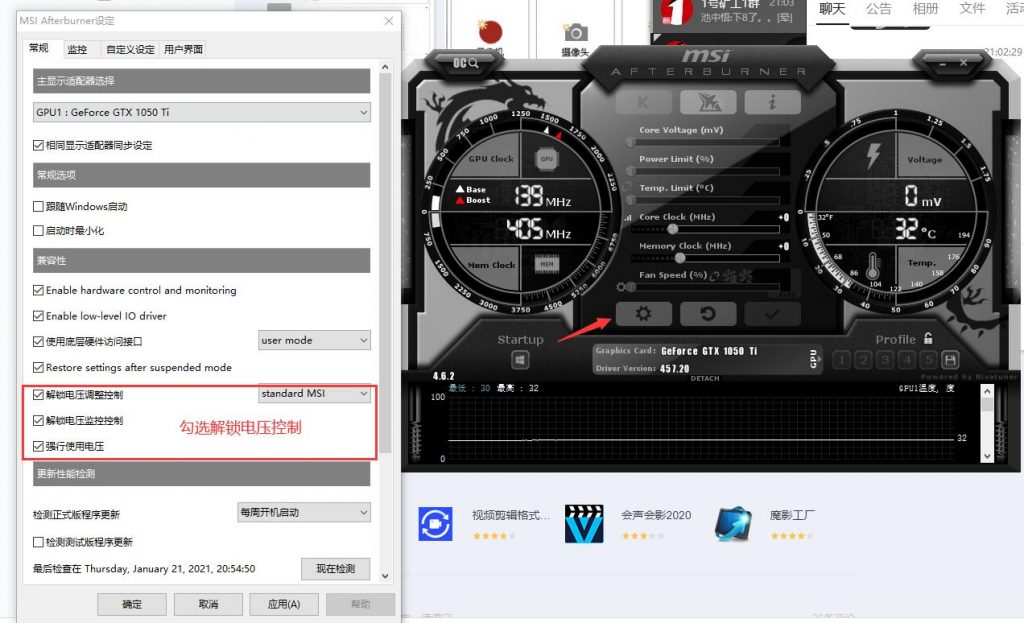Apply settings with the checkmark button
The image size is (1024, 623).
772,314
